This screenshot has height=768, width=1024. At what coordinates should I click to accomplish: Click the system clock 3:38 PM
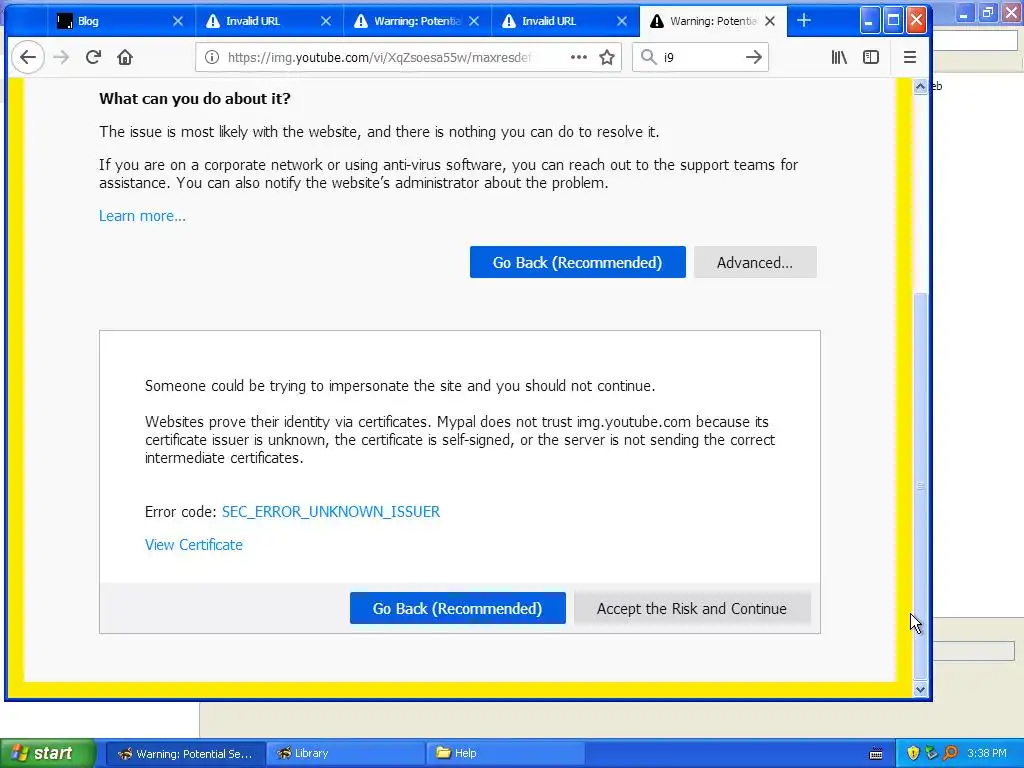click(987, 754)
